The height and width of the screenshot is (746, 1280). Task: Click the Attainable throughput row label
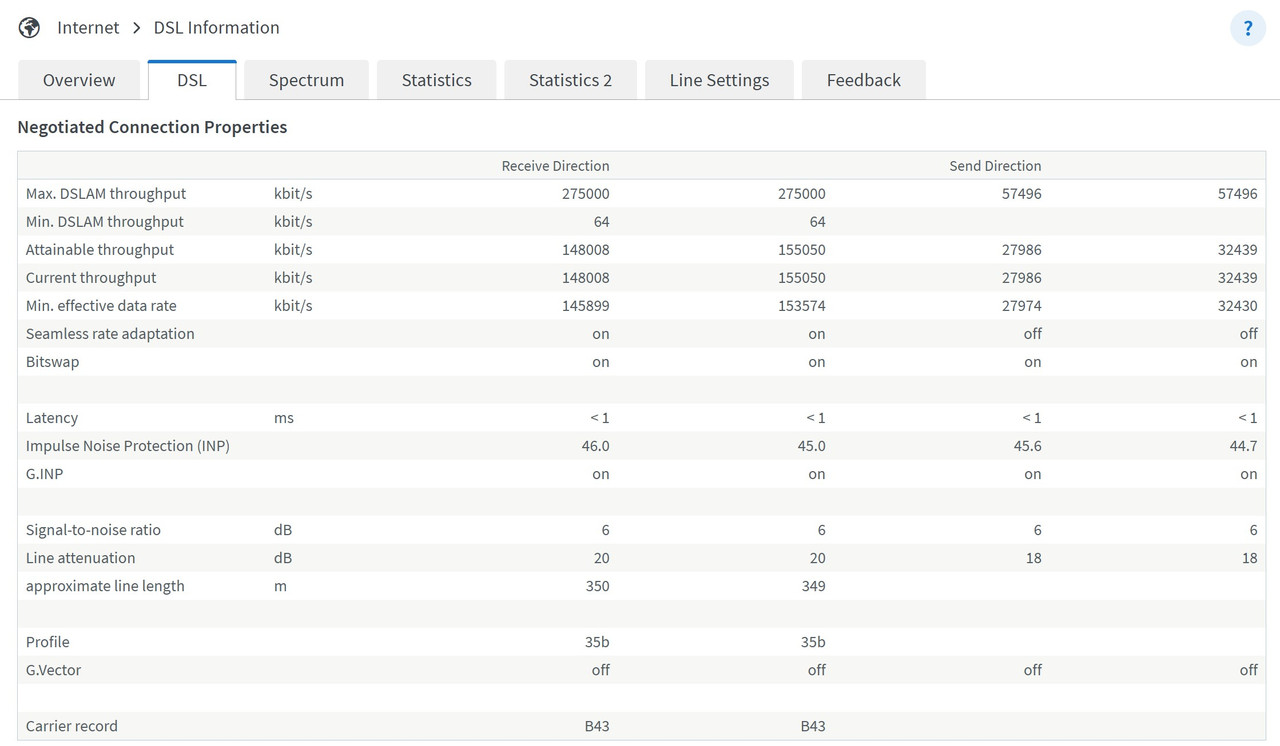coord(100,250)
